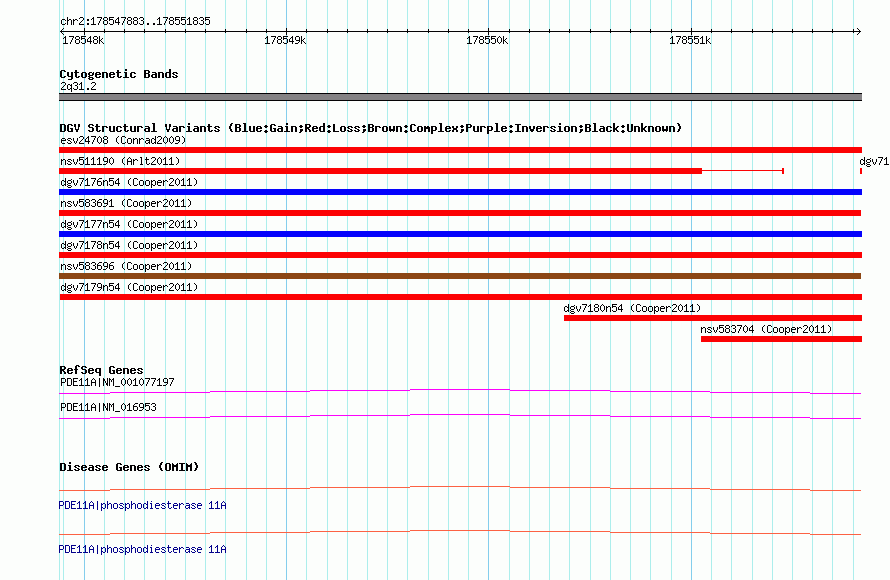Select the 2q31.2 band label
This screenshot has height=580, width=890.
point(78,86)
